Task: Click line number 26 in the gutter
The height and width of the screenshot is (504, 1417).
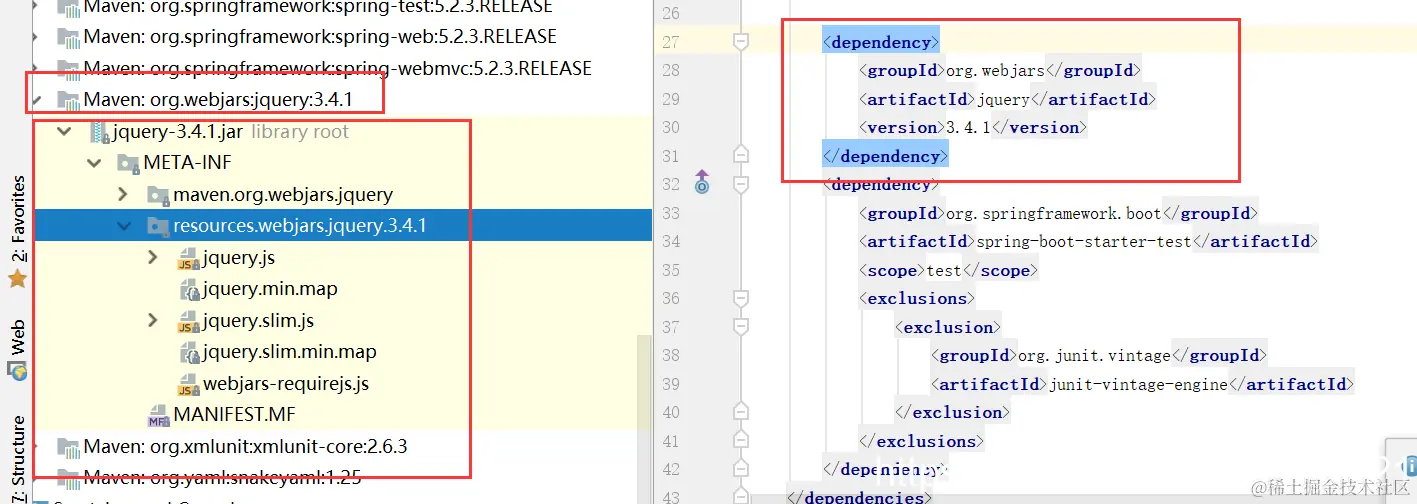Action: point(670,13)
